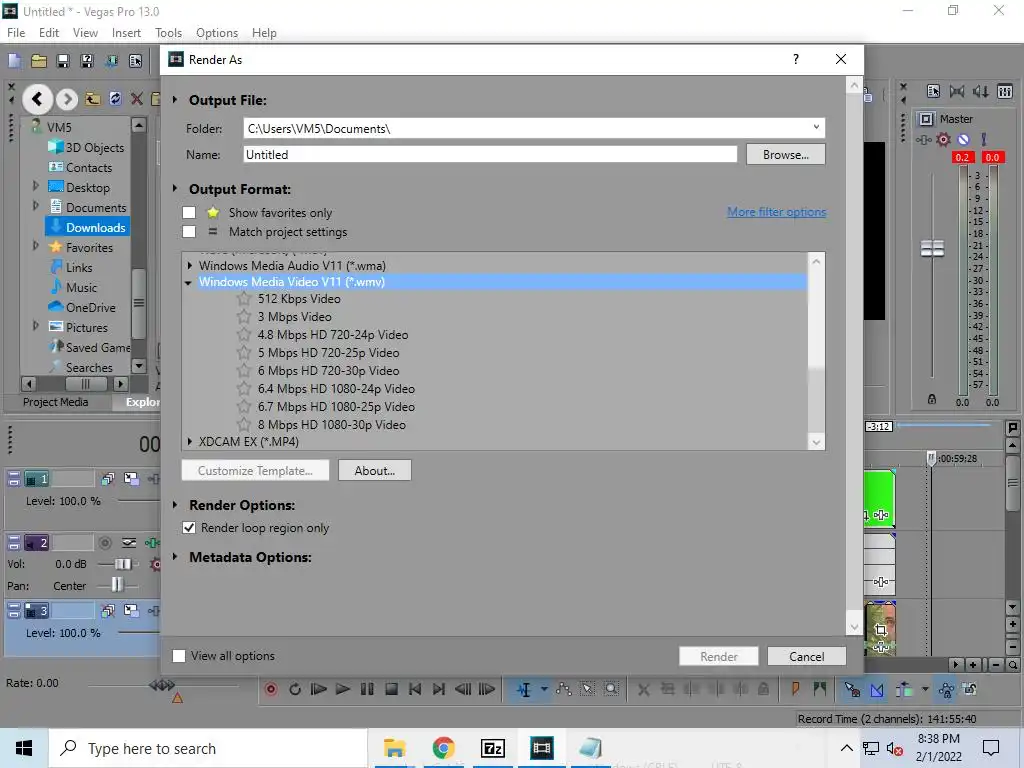Open the Help menu
This screenshot has width=1024, height=768.
tap(264, 33)
